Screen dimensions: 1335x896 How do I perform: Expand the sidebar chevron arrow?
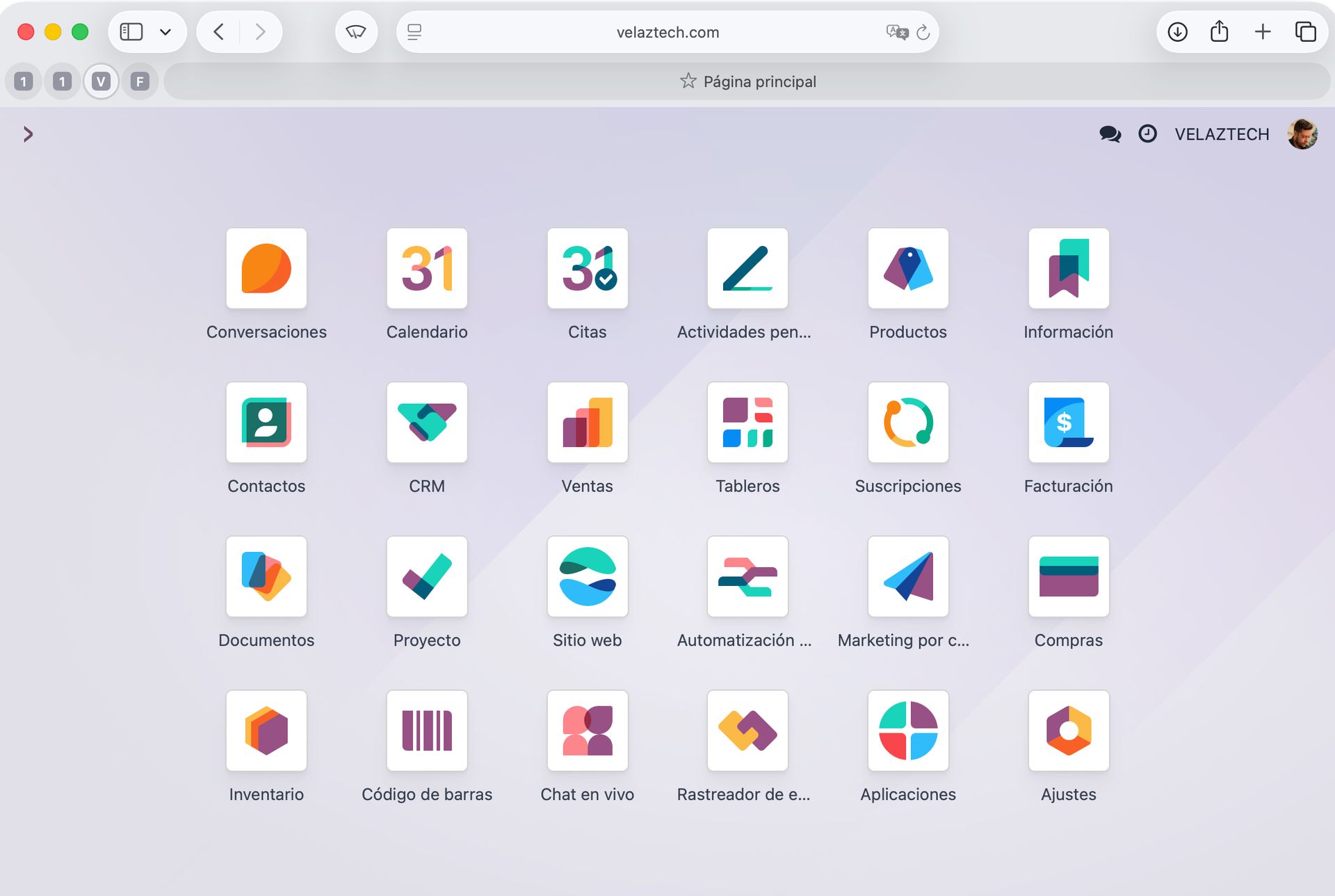(28, 134)
